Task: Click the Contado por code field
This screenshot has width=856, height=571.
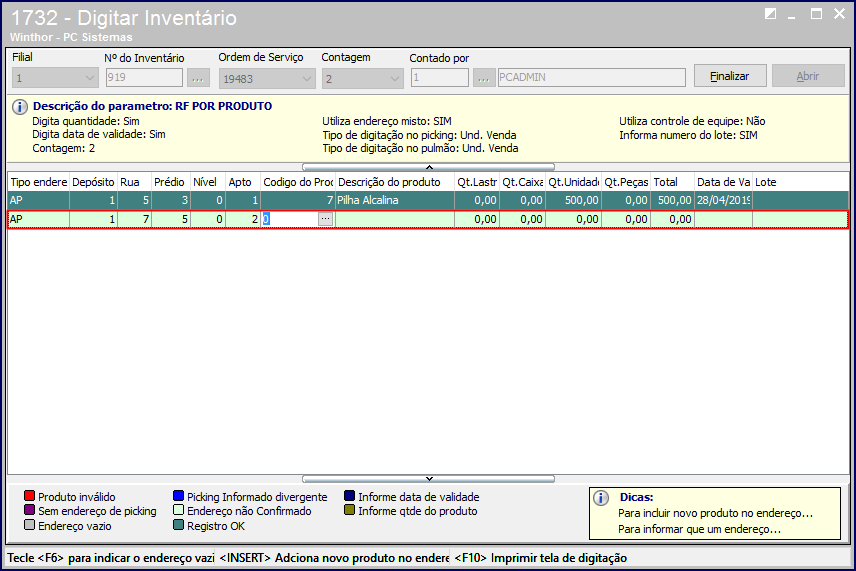Action: tap(439, 78)
